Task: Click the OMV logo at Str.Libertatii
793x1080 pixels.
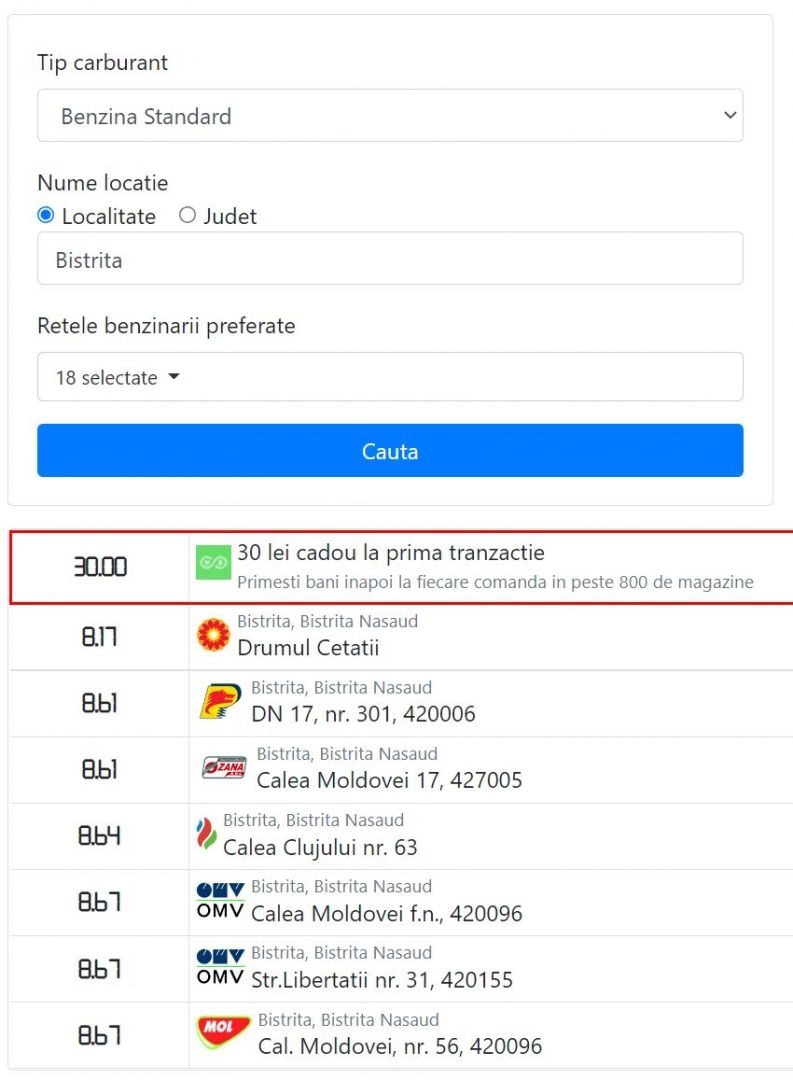Action: 220,967
